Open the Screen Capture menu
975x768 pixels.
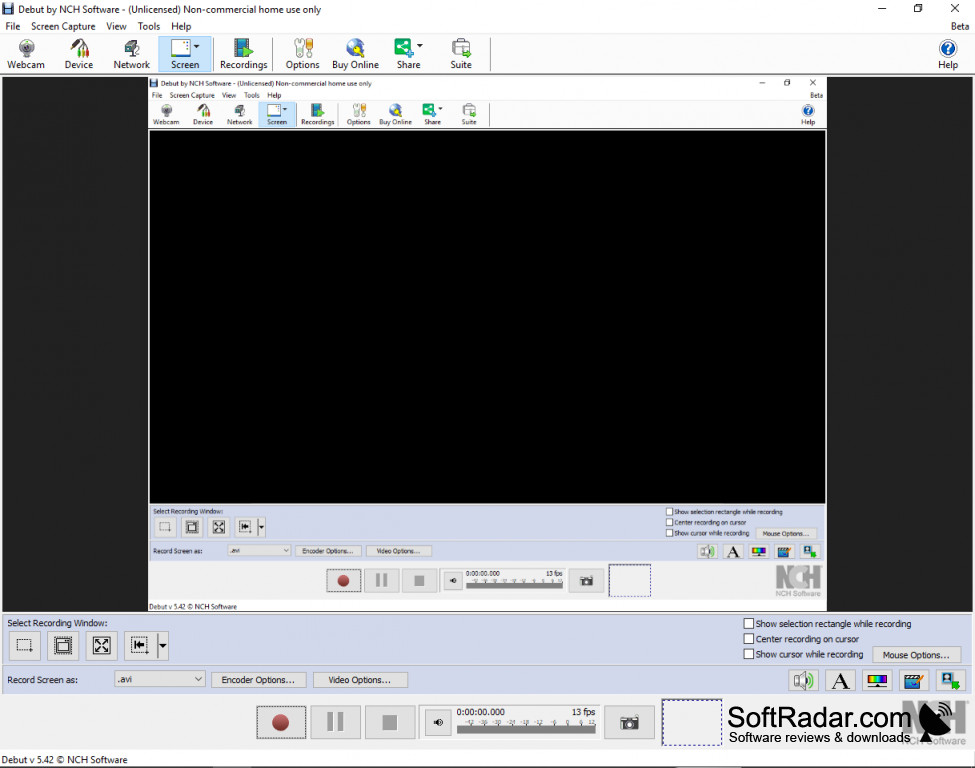click(63, 26)
